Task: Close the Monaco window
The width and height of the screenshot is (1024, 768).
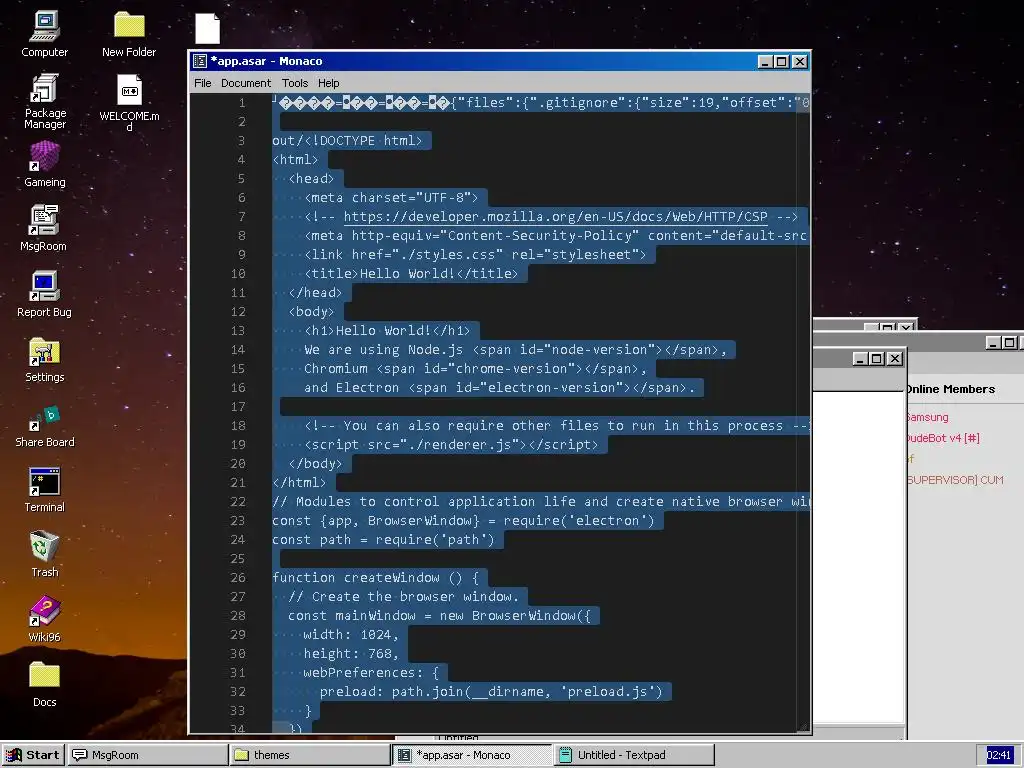Action: click(x=800, y=61)
